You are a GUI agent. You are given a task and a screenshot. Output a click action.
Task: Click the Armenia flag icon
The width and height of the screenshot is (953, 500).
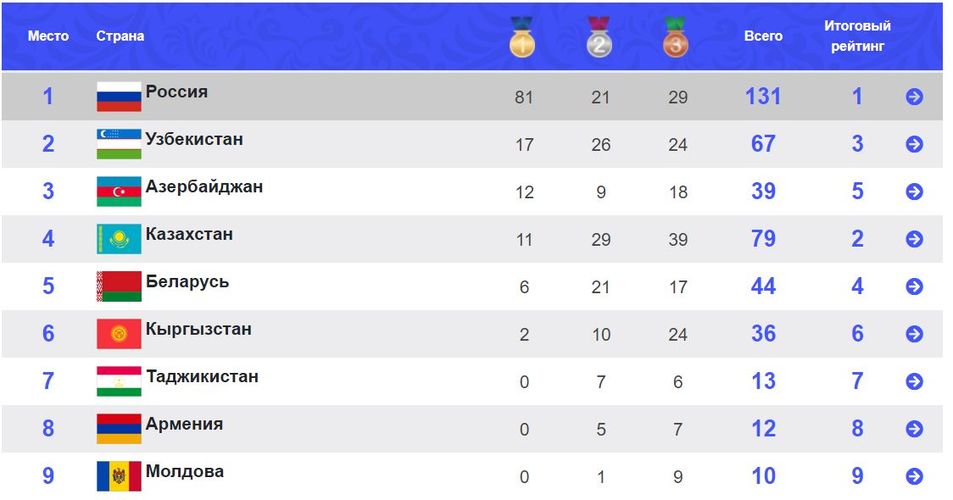pyautogui.click(x=118, y=429)
